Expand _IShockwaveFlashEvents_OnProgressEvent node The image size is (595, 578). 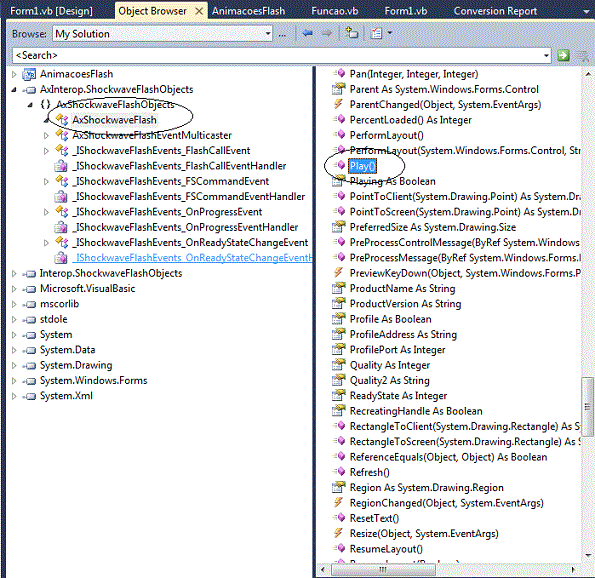(x=46, y=212)
